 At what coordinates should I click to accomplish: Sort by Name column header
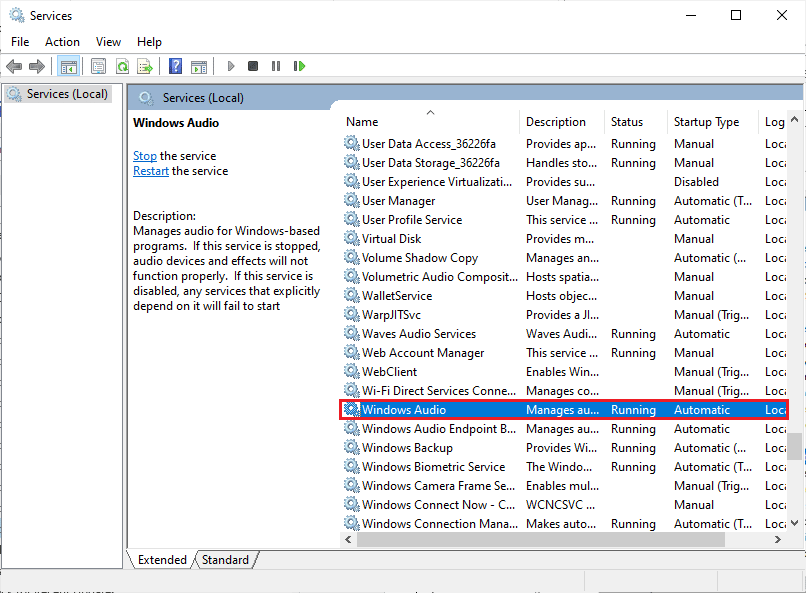[x=430, y=122]
